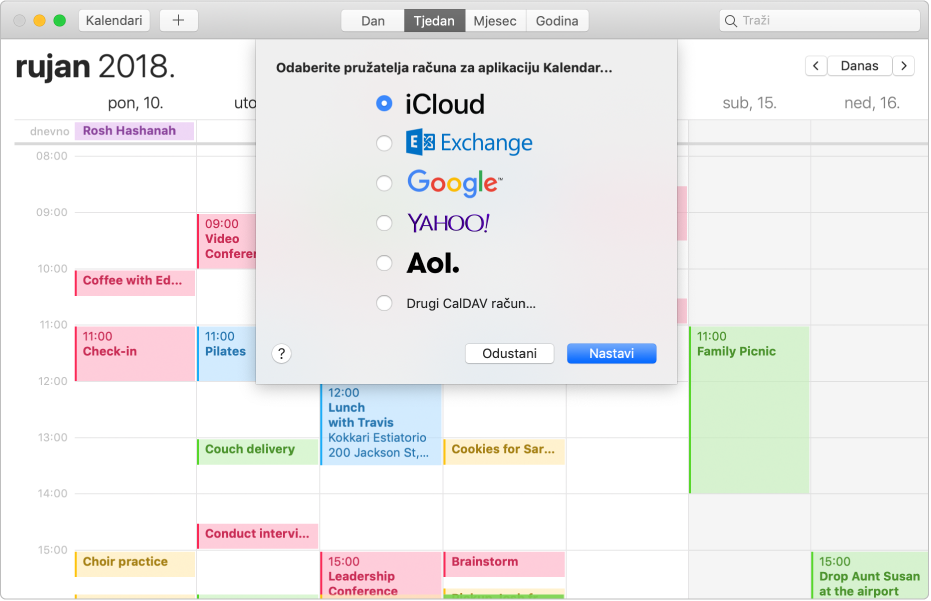This screenshot has width=931, height=601.
Task: Select the Google account option
Action: tap(384, 183)
